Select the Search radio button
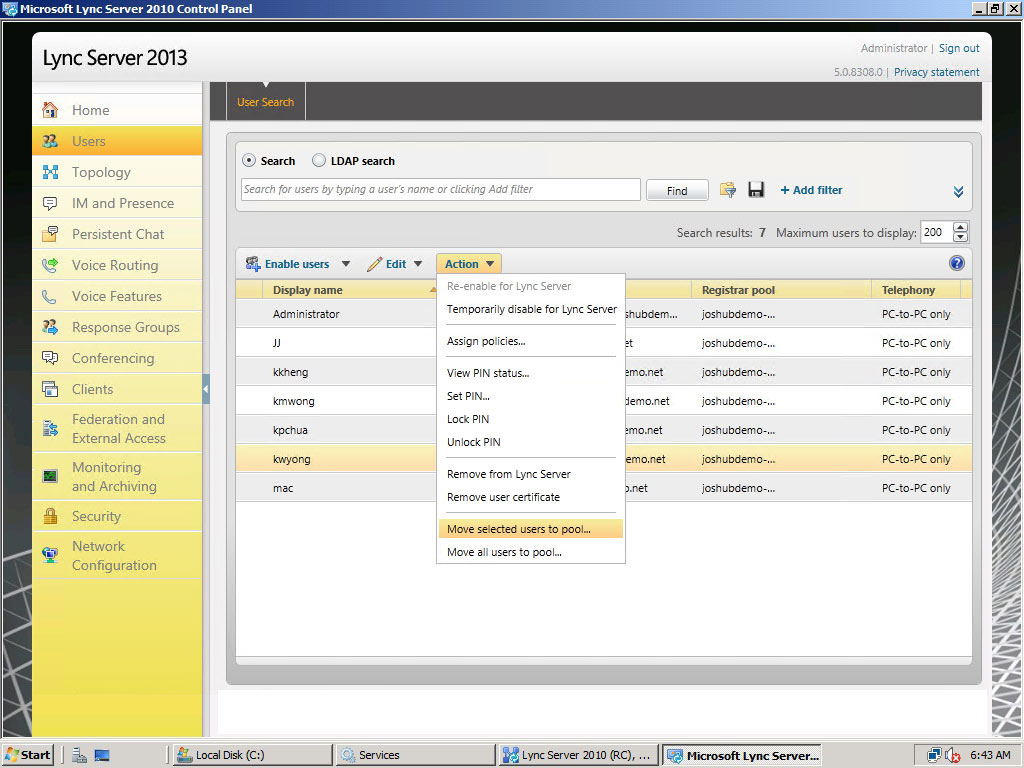1024x768 pixels. (249, 161)
